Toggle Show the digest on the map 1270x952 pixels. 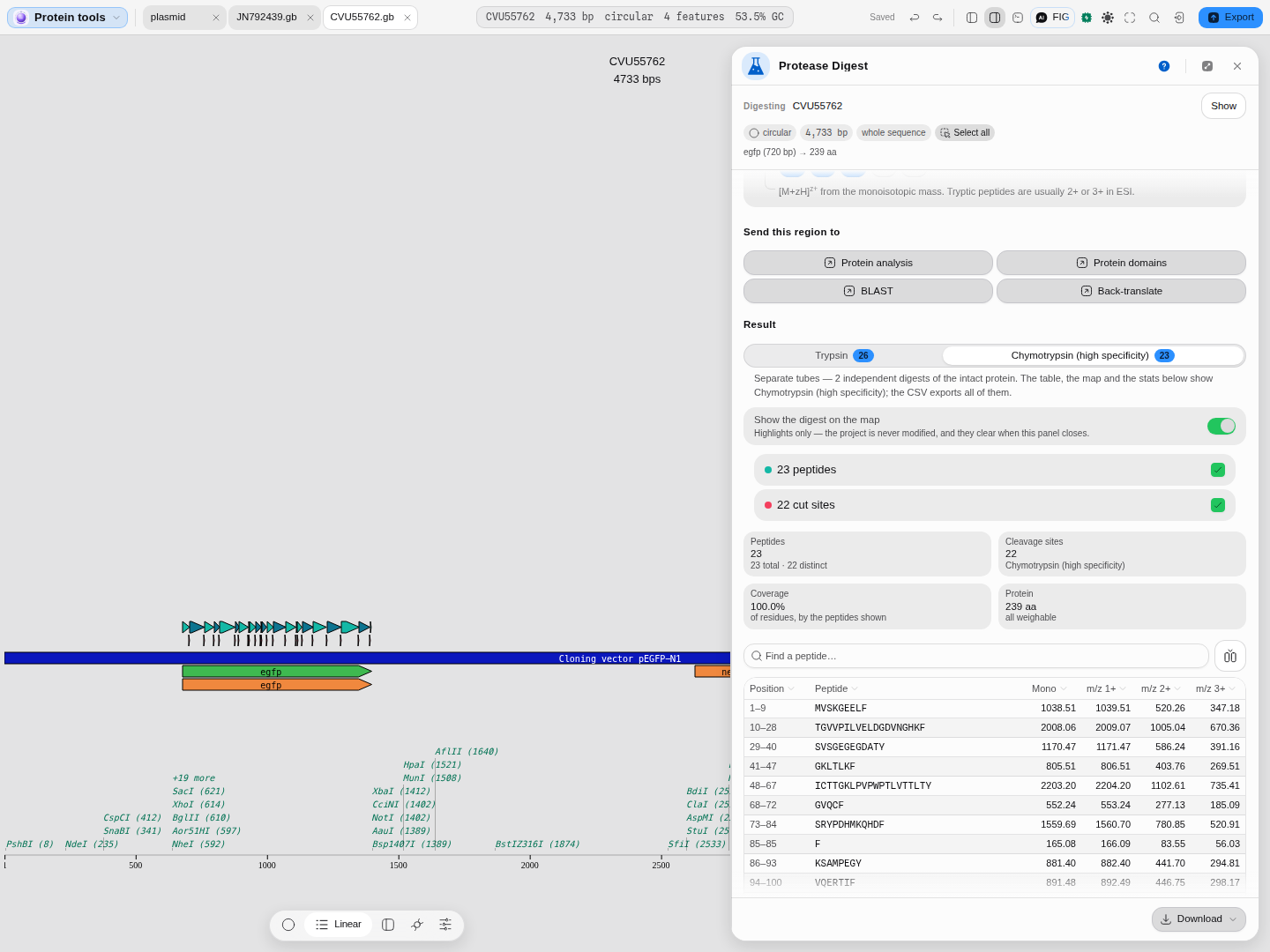pyautogui.click(x=1221, y=427)
